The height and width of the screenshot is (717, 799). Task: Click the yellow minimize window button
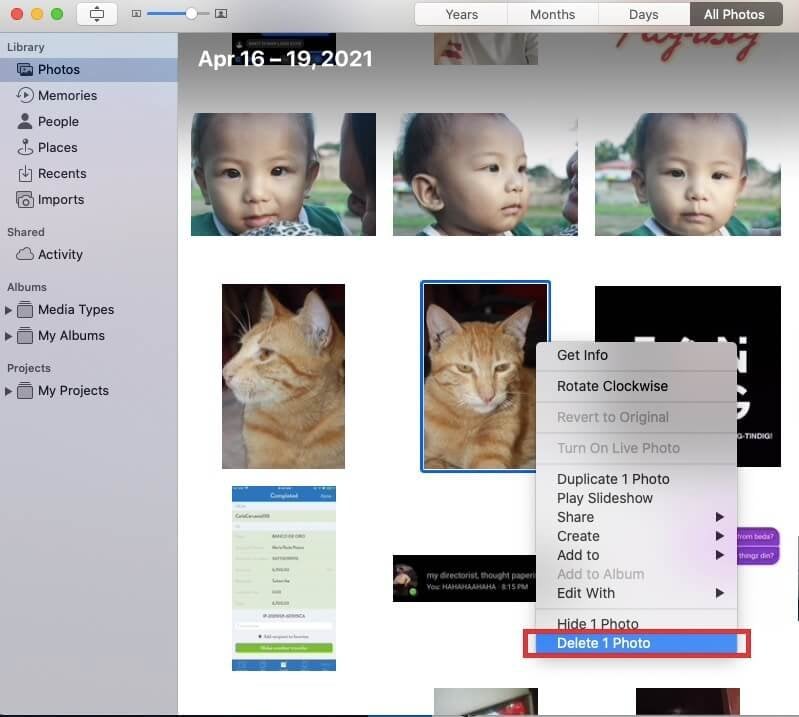click(x=37, y=14)
